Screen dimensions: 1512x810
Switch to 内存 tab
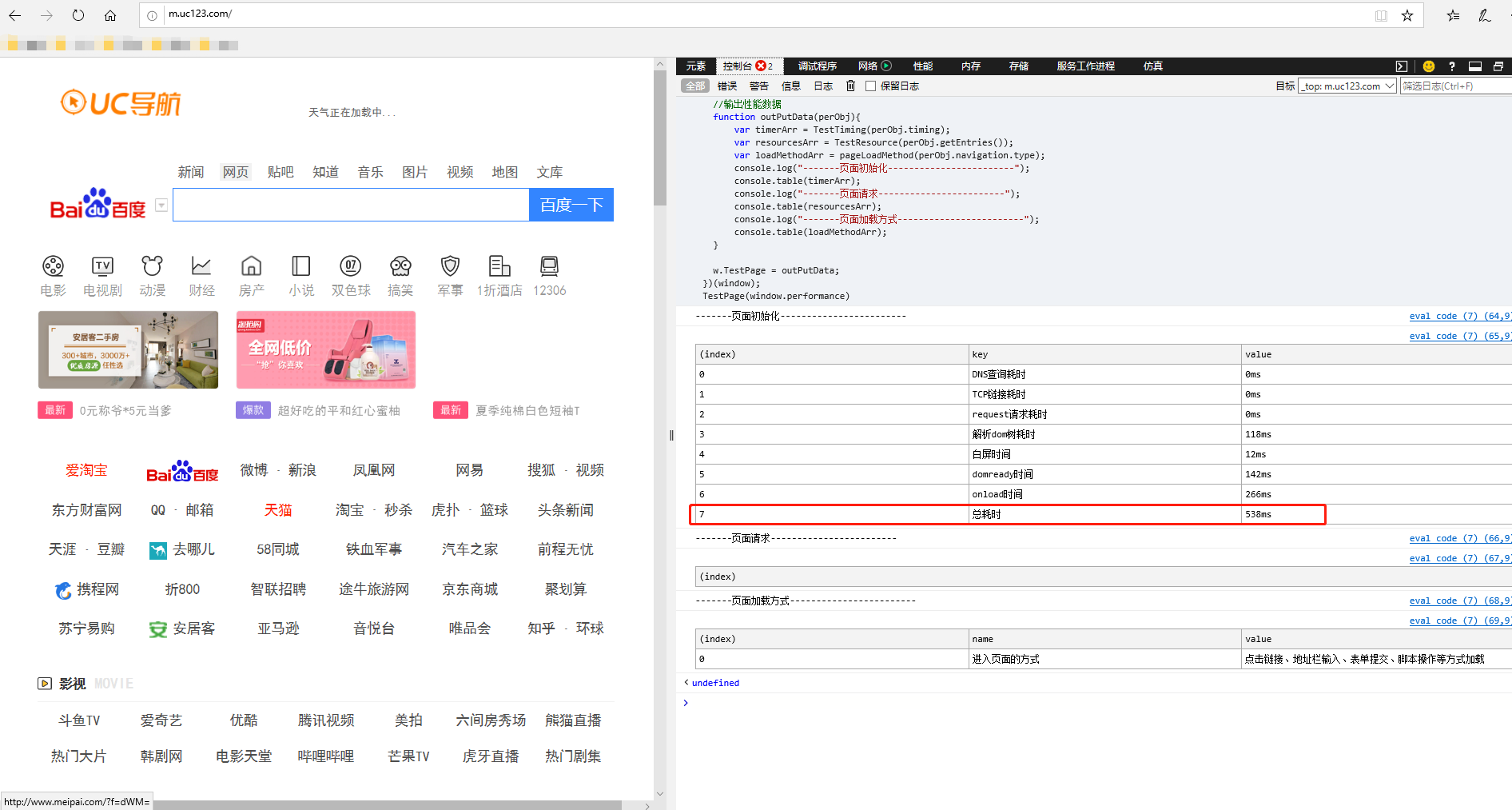tap(971, 66)
